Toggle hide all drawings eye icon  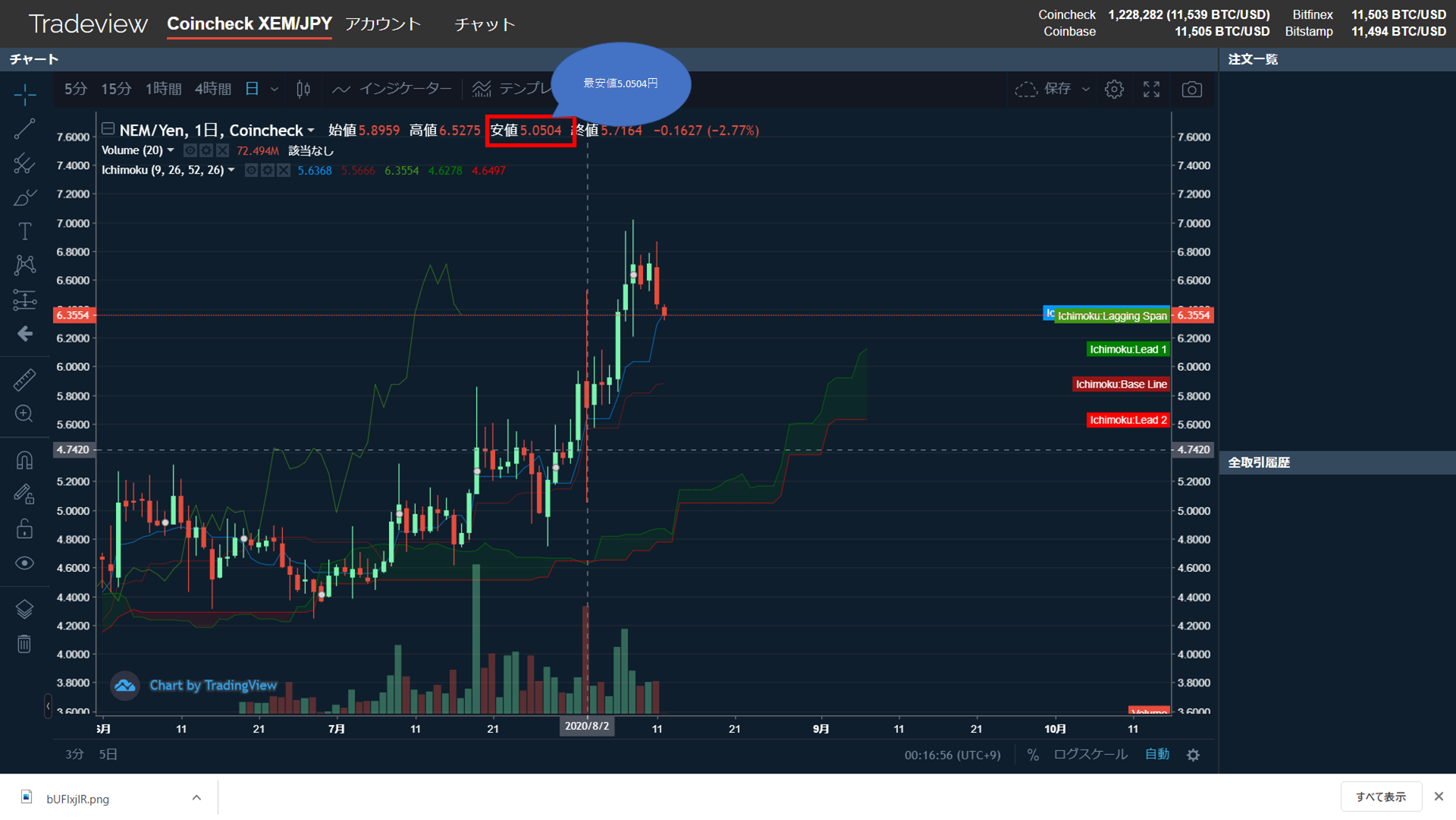24,563
